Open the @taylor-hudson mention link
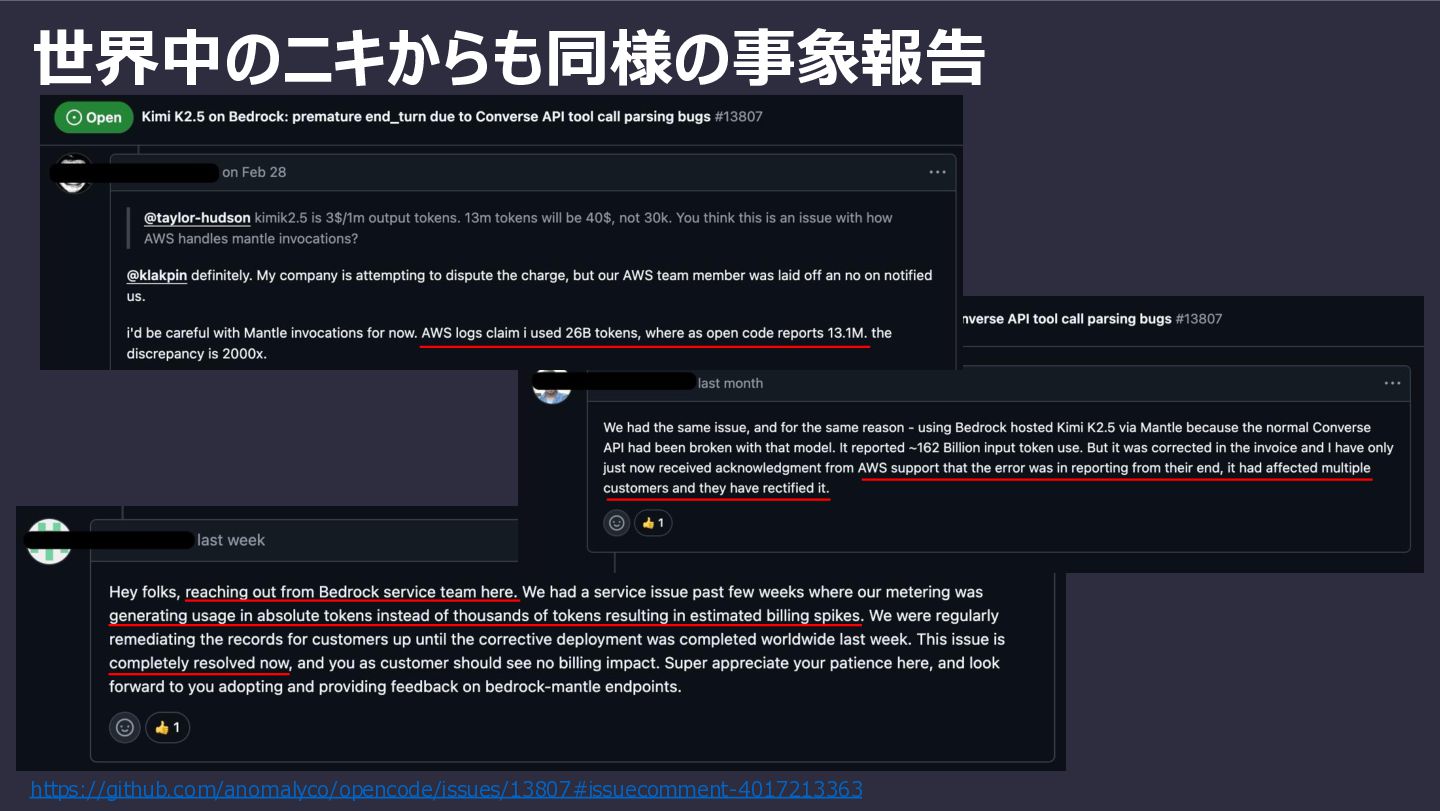 coord(197,217)
